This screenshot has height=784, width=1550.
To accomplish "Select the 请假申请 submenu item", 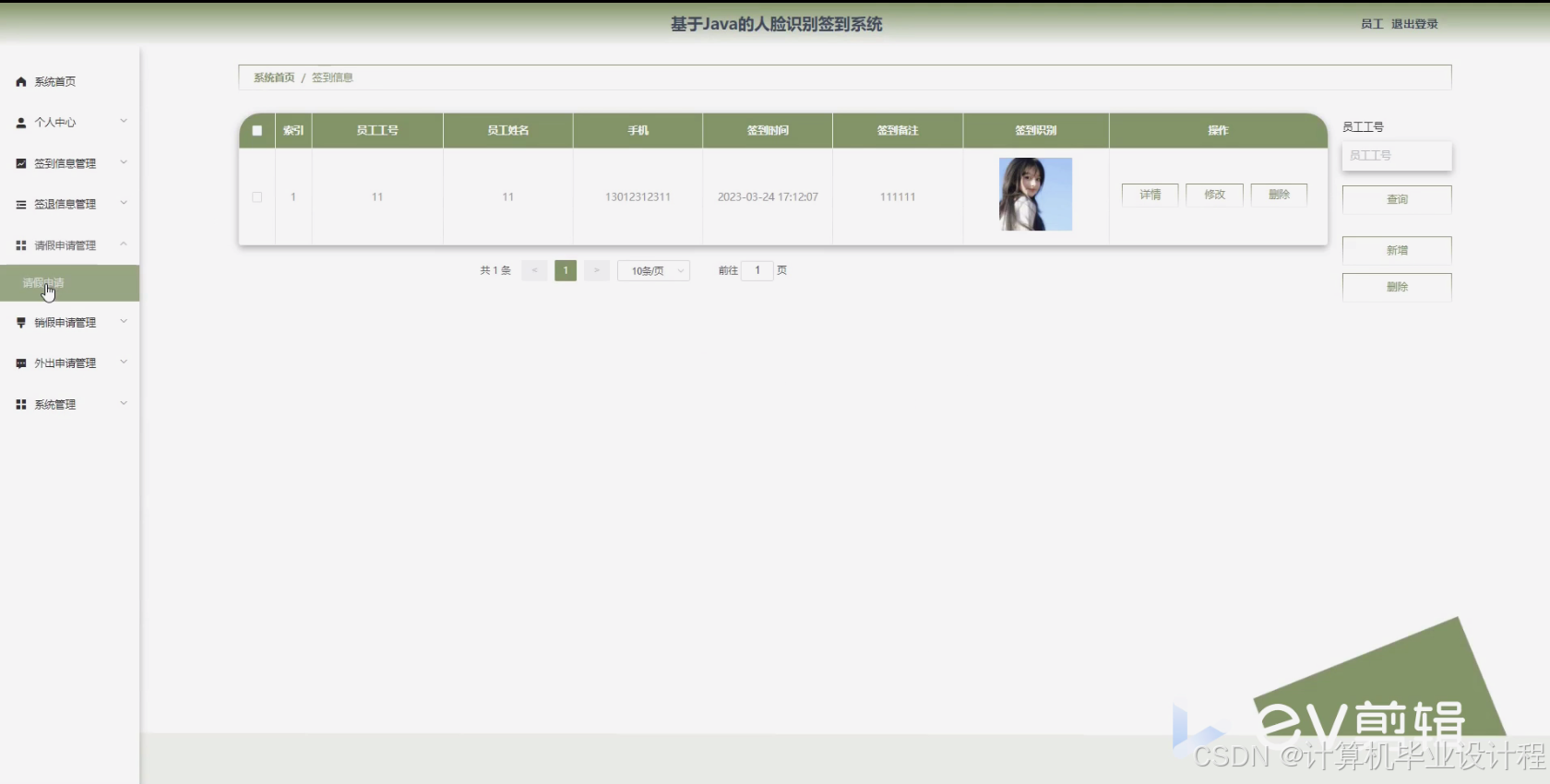I will tap(69, 283).
